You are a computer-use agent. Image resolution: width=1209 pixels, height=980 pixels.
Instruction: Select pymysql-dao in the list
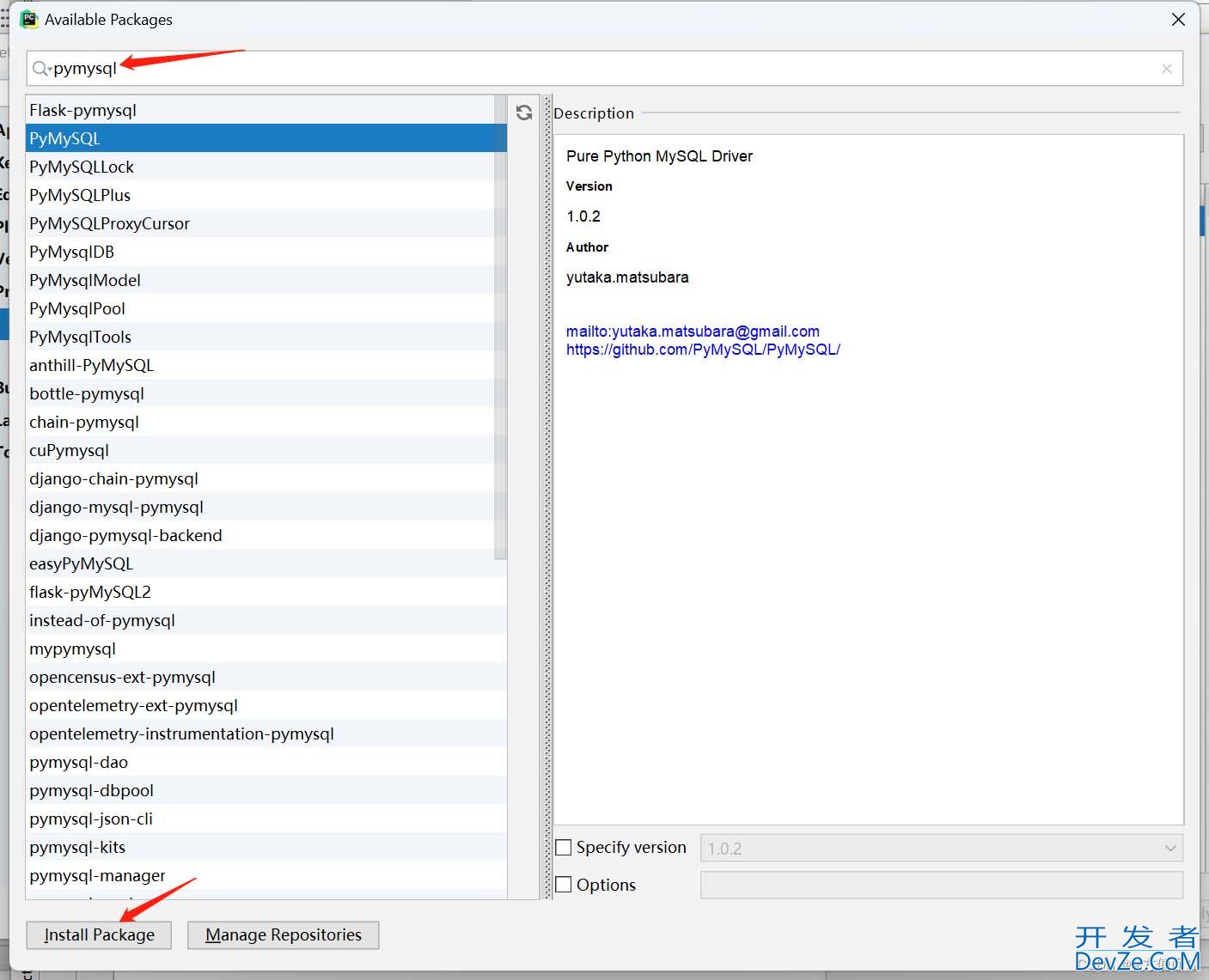266,762
